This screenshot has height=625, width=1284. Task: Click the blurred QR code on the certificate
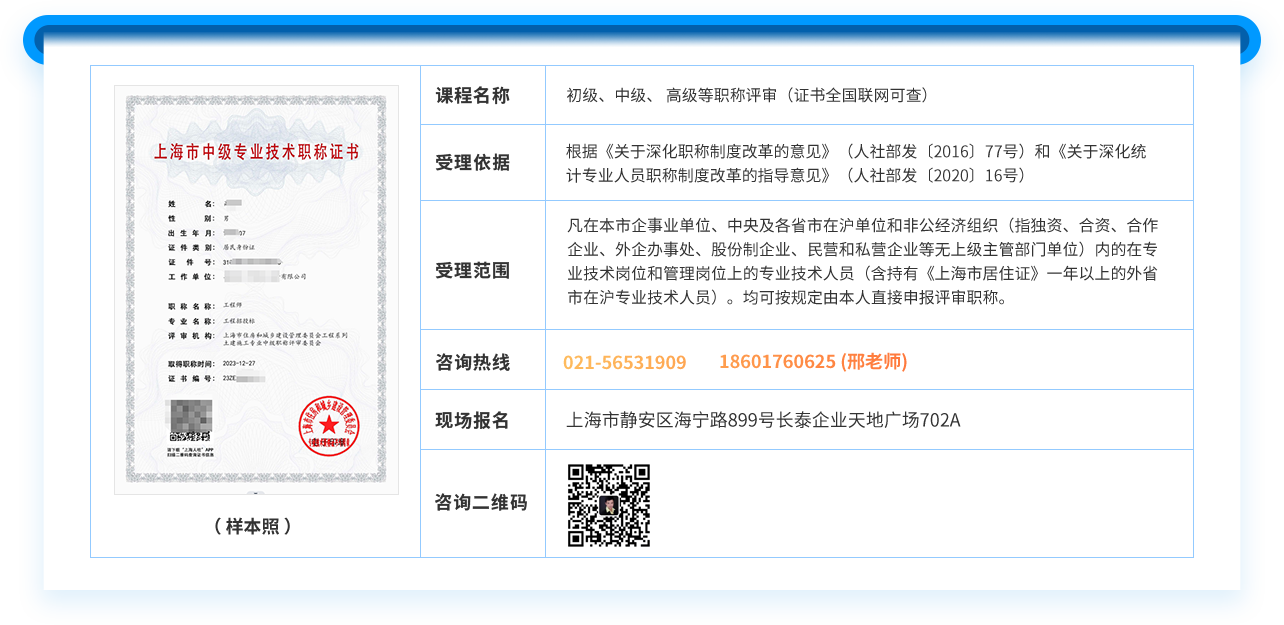click(x=190, y=419)
